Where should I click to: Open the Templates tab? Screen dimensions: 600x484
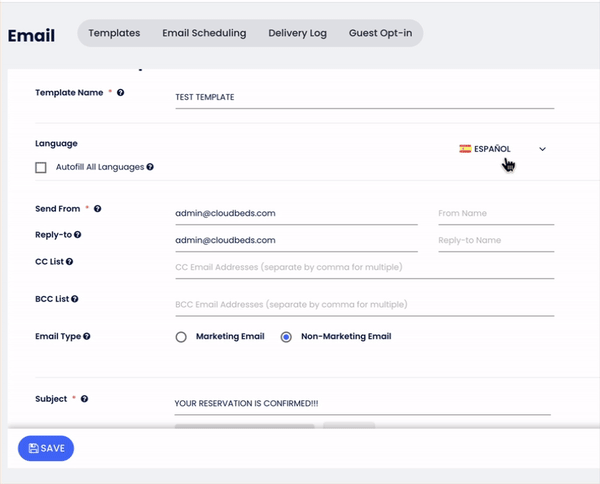114,33
